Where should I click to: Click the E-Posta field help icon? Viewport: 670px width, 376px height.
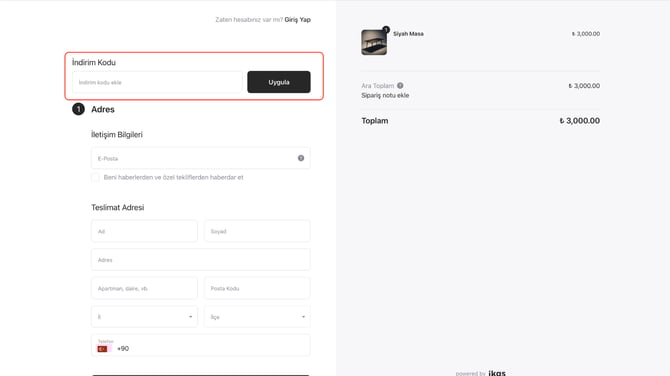point(301,158)
